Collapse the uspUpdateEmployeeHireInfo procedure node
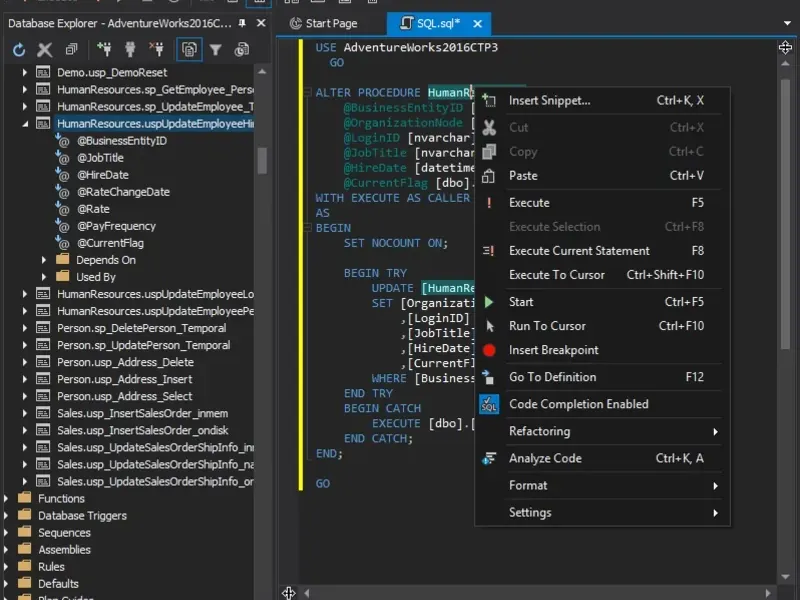The image size is (800, 600). (25, 124)
